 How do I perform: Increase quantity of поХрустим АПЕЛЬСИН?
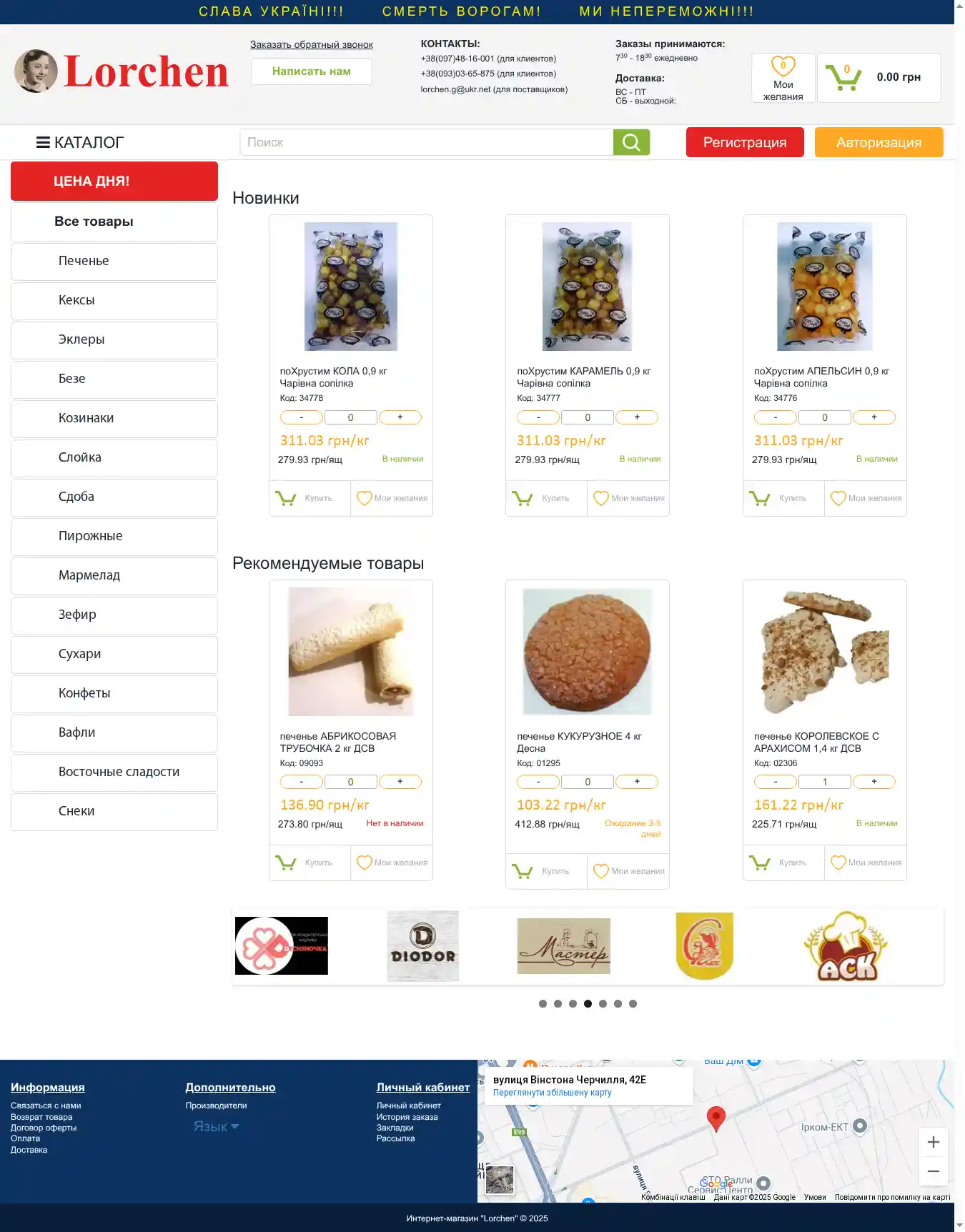[874, 417]
